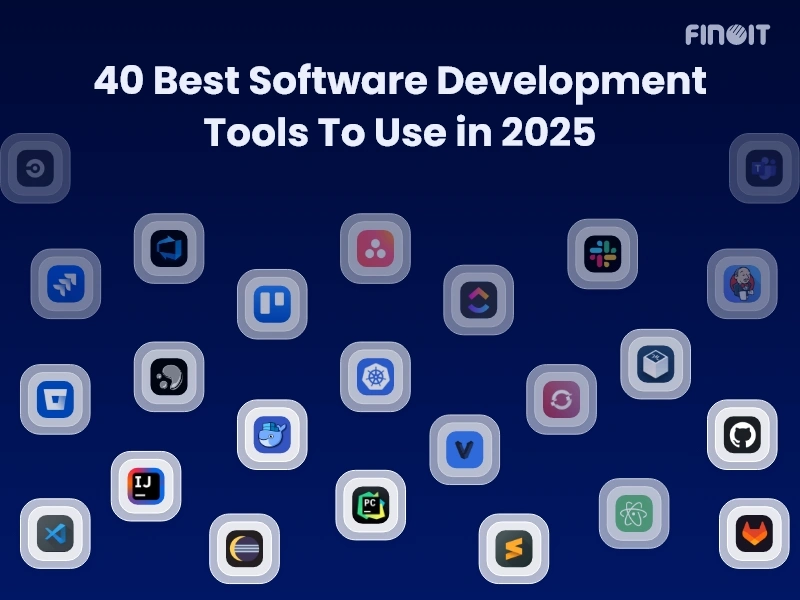
Task: Open the Jira icon
Action: pyautogui.click(x=66, y=284)
